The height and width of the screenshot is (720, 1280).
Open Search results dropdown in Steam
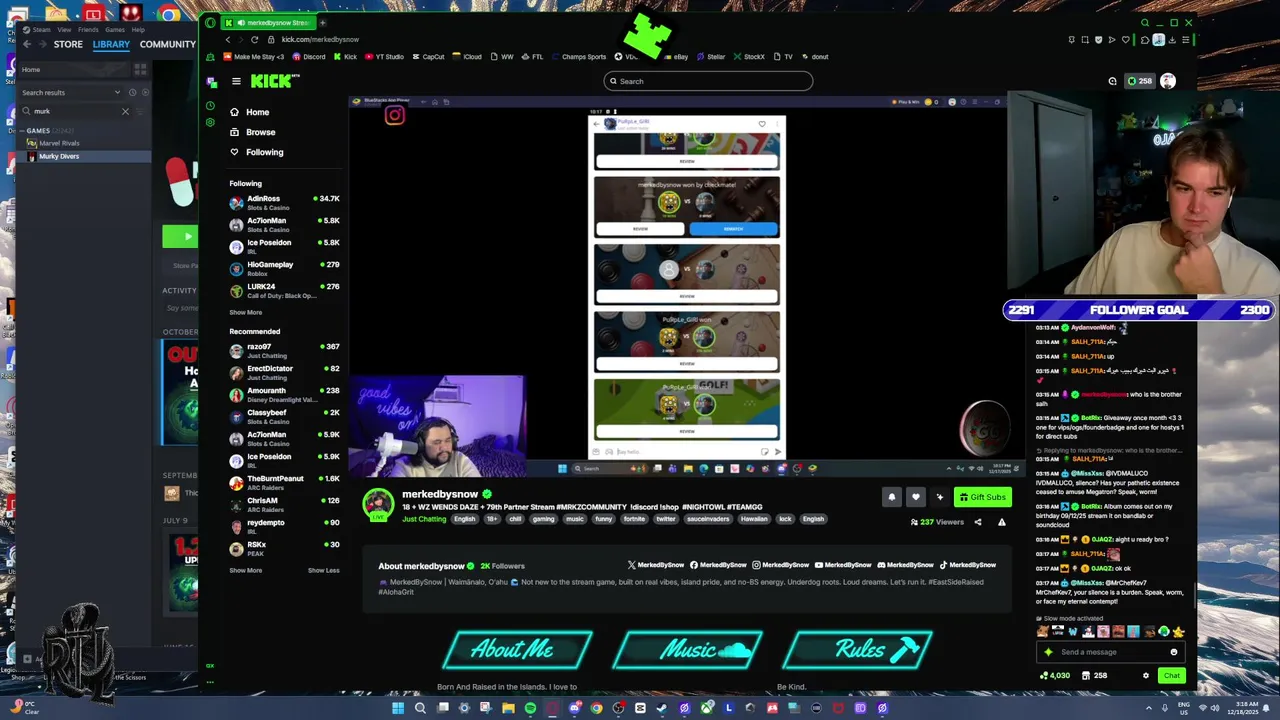[71, 92]
